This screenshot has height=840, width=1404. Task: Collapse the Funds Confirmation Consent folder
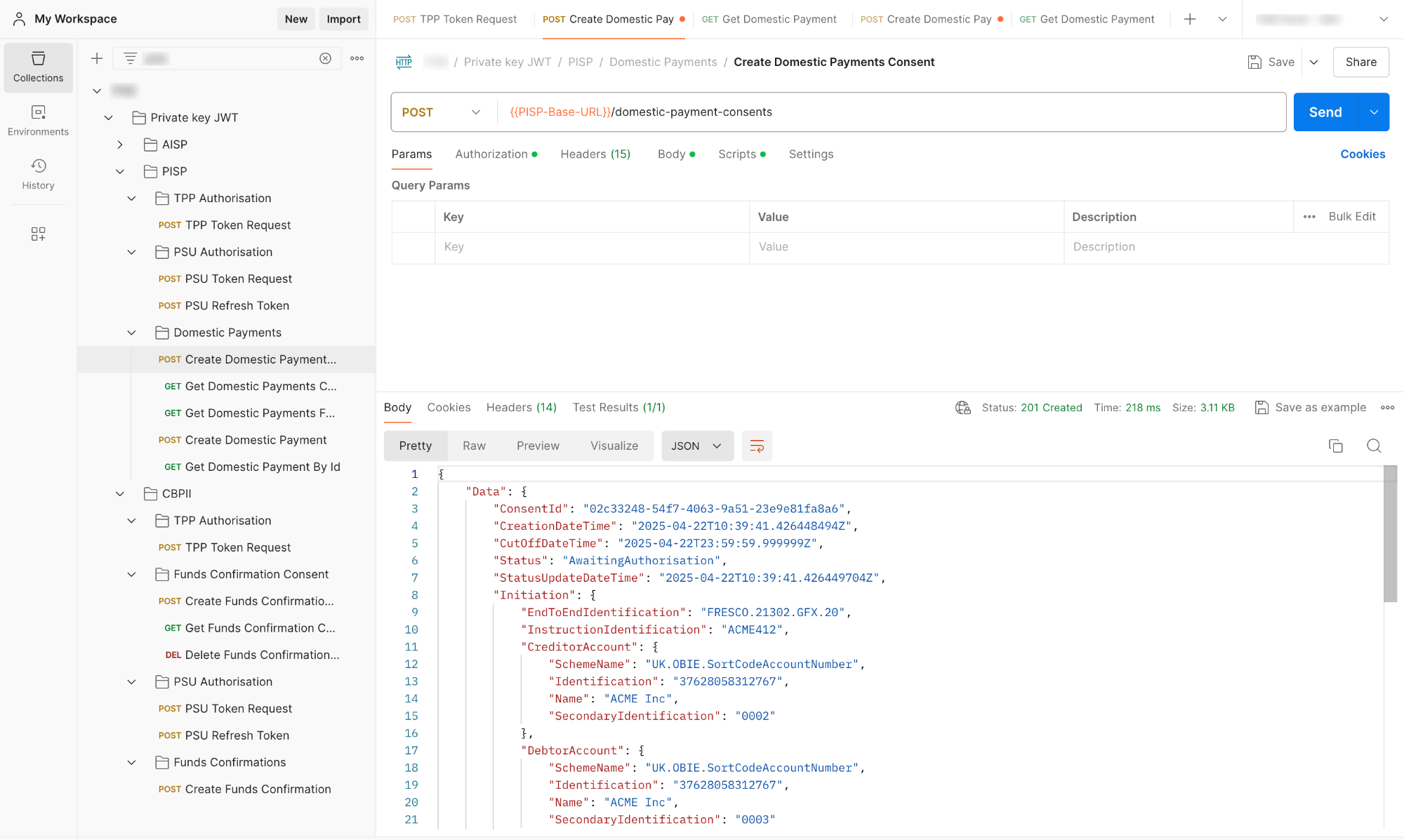point(131,574)
